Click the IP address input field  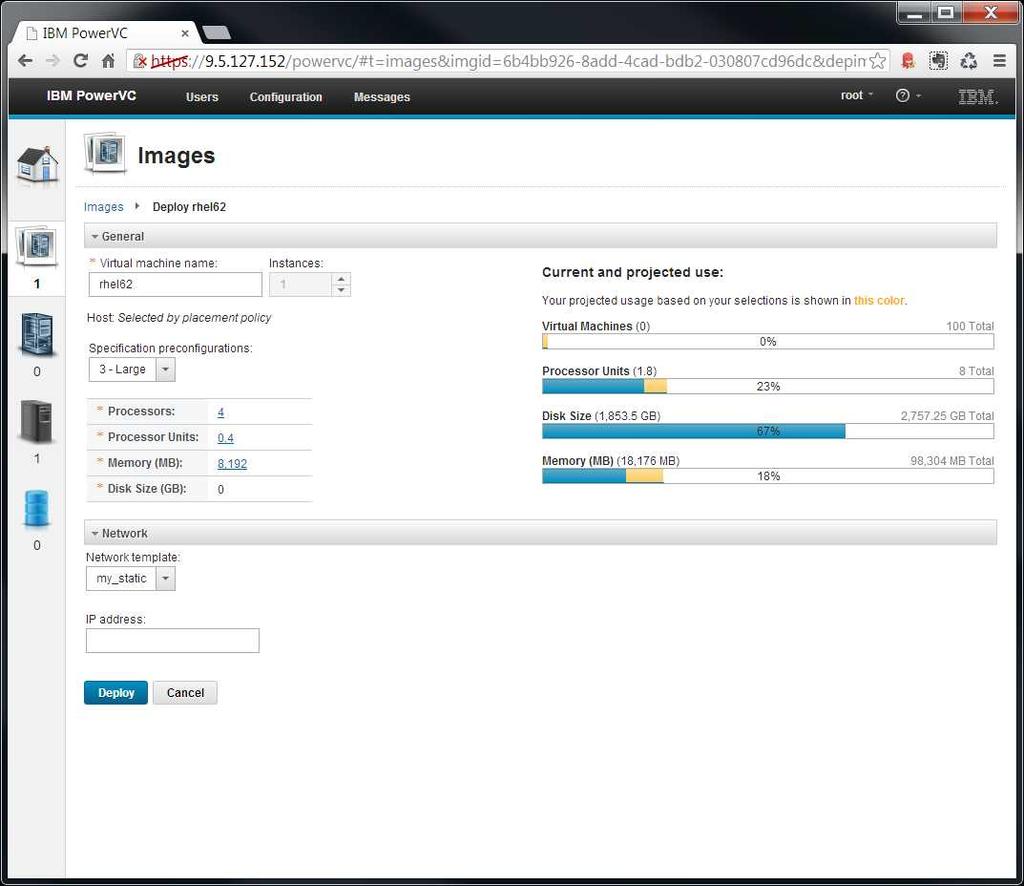[x=172, y=641]
